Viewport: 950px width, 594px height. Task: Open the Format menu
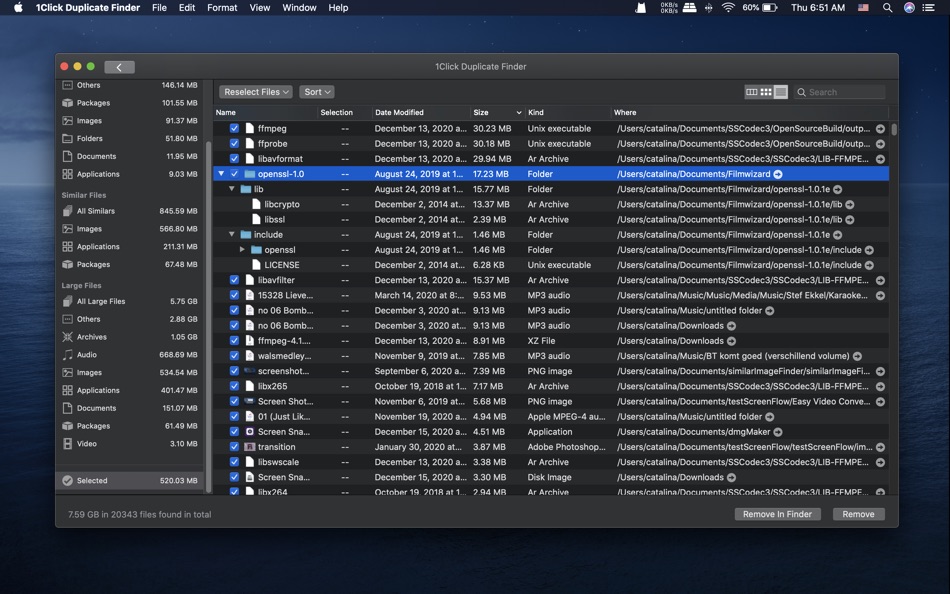coord(222,8)
